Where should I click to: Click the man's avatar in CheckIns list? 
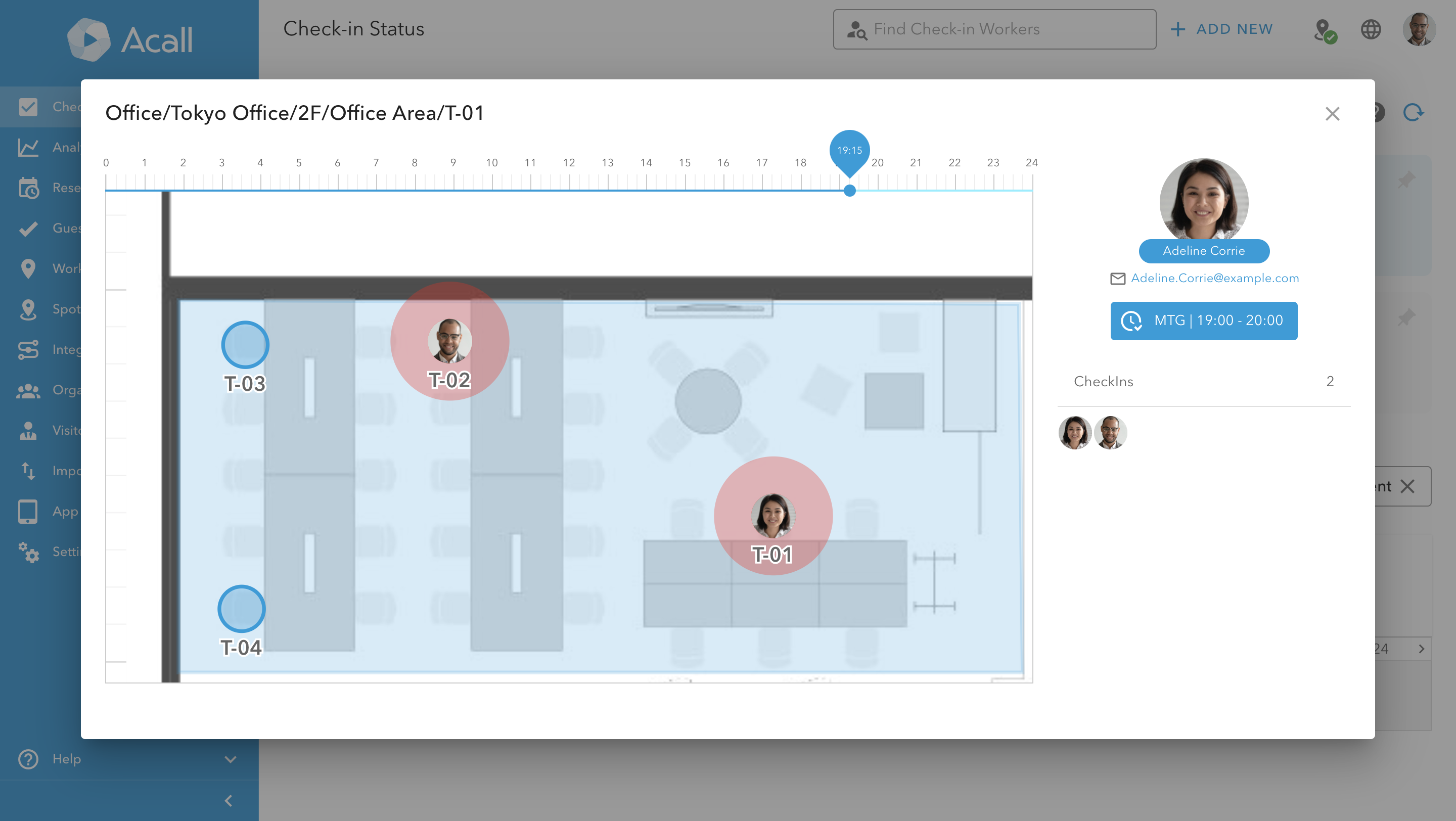tap(1110, 433)
